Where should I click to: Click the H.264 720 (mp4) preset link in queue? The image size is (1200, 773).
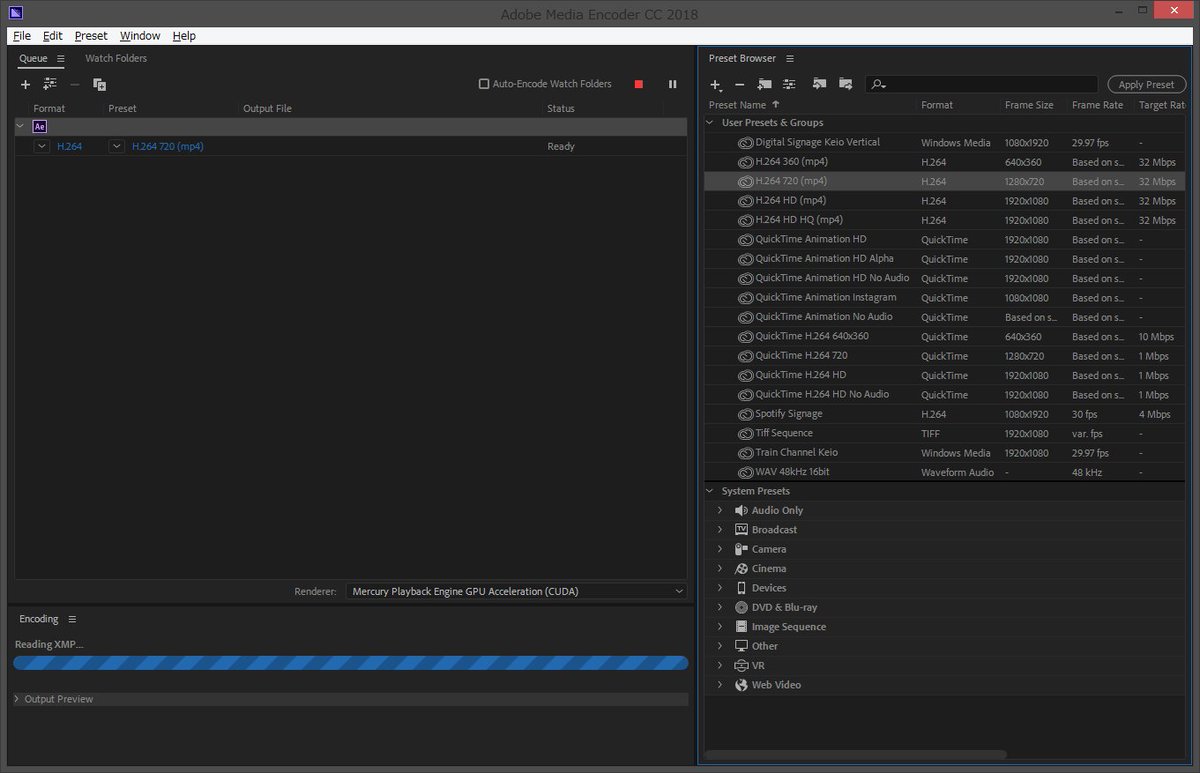tap(168, 146)
